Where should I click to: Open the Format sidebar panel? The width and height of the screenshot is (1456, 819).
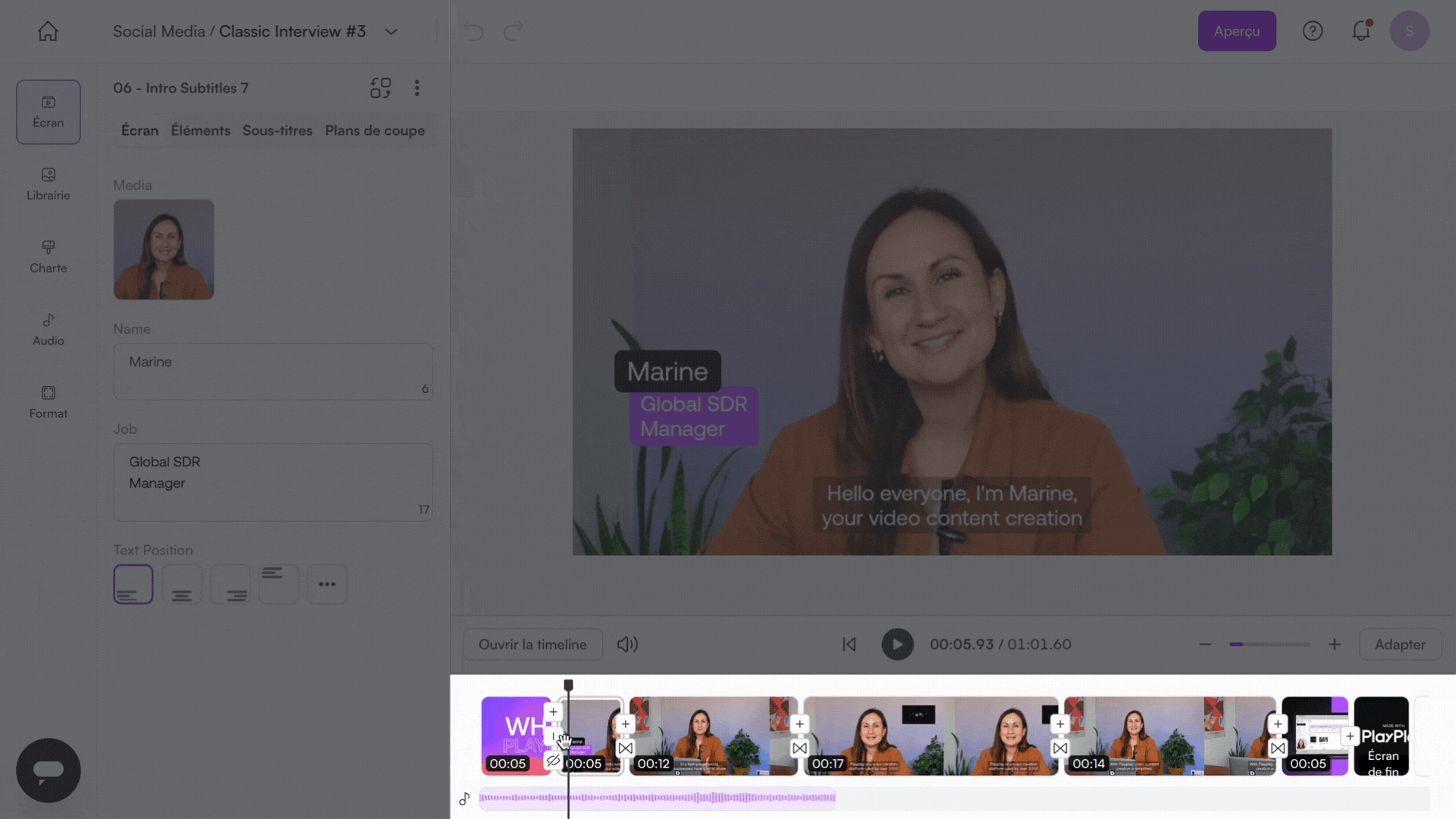pyautogui.click(x=48, y=402)
